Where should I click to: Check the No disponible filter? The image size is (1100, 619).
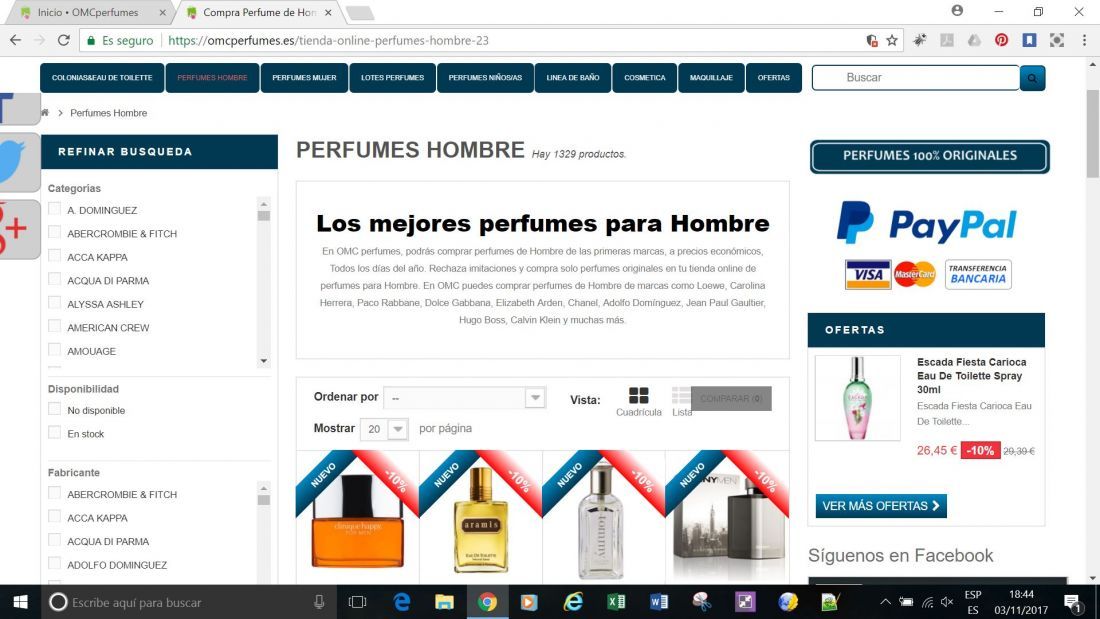coord(54,409)
